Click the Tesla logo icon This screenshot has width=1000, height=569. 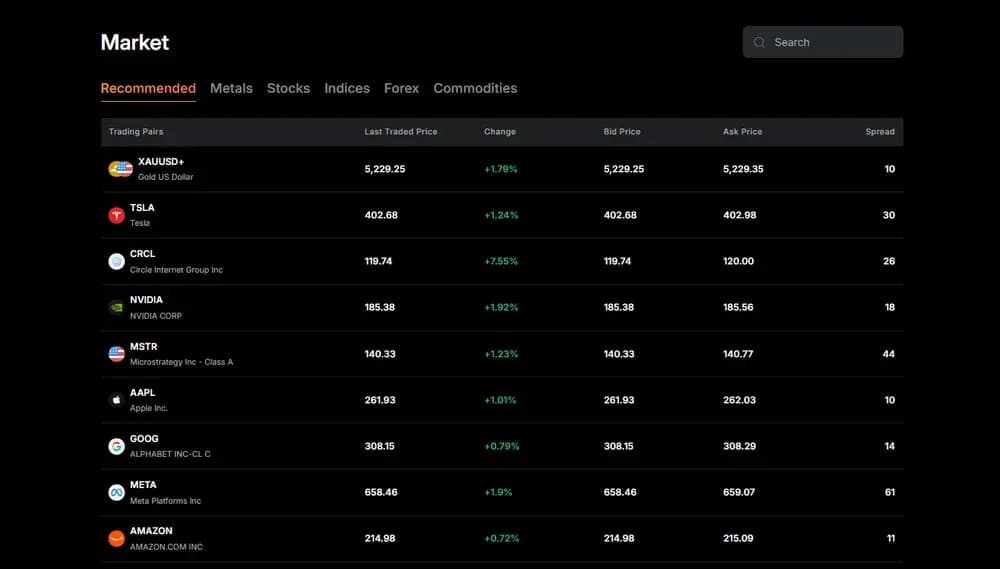[x=116, y=216]
